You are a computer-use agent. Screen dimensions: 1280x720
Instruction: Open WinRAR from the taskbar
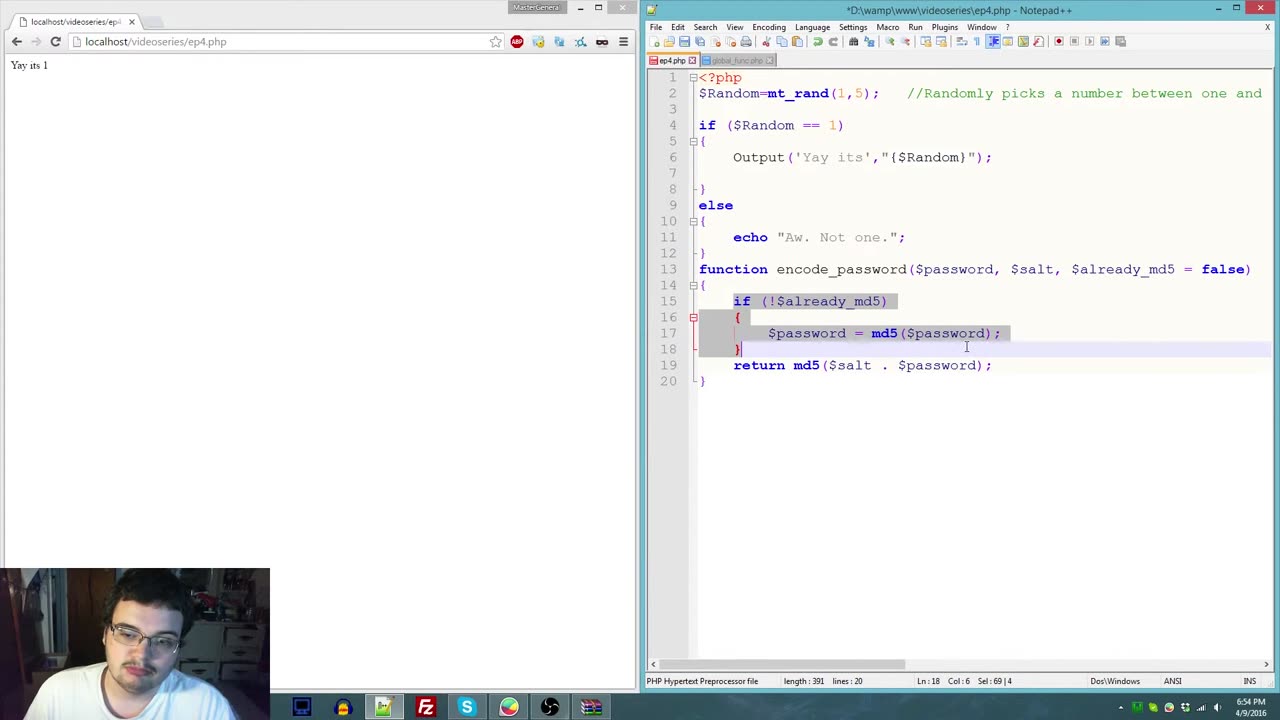pyautogui.click(x=591, y=708)
